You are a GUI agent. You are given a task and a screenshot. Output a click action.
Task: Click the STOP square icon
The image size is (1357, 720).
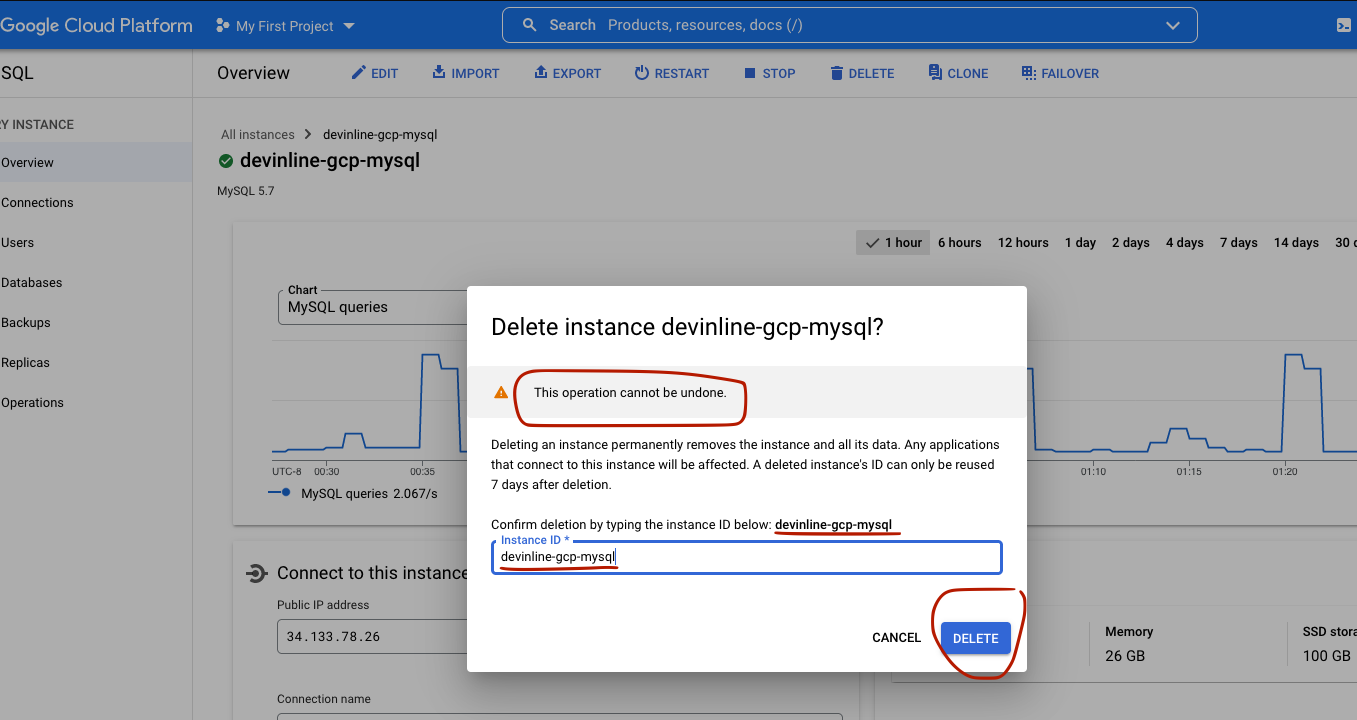click(x=750, y=73)
